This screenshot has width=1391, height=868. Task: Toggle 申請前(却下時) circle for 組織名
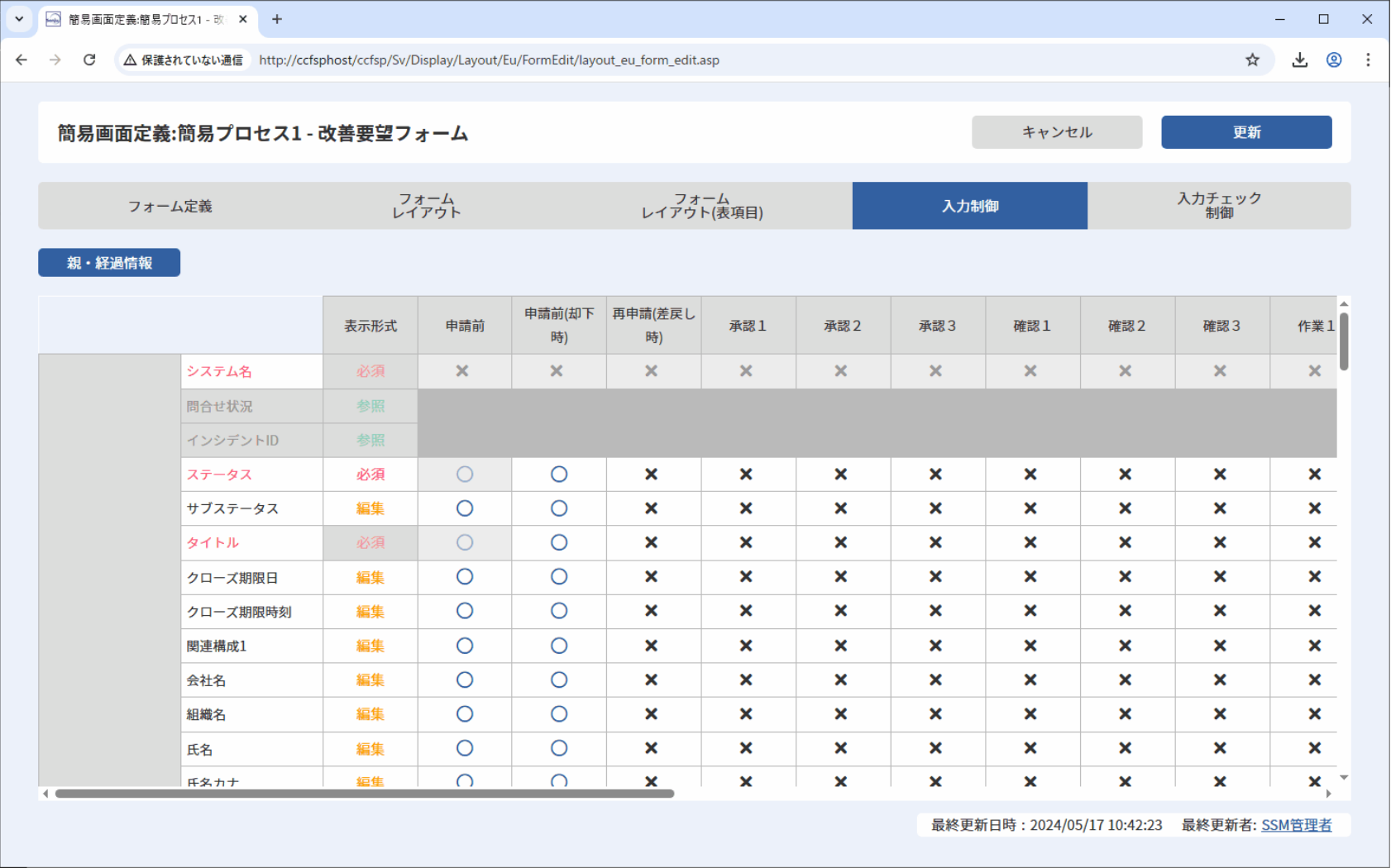[x=559, y=714]
